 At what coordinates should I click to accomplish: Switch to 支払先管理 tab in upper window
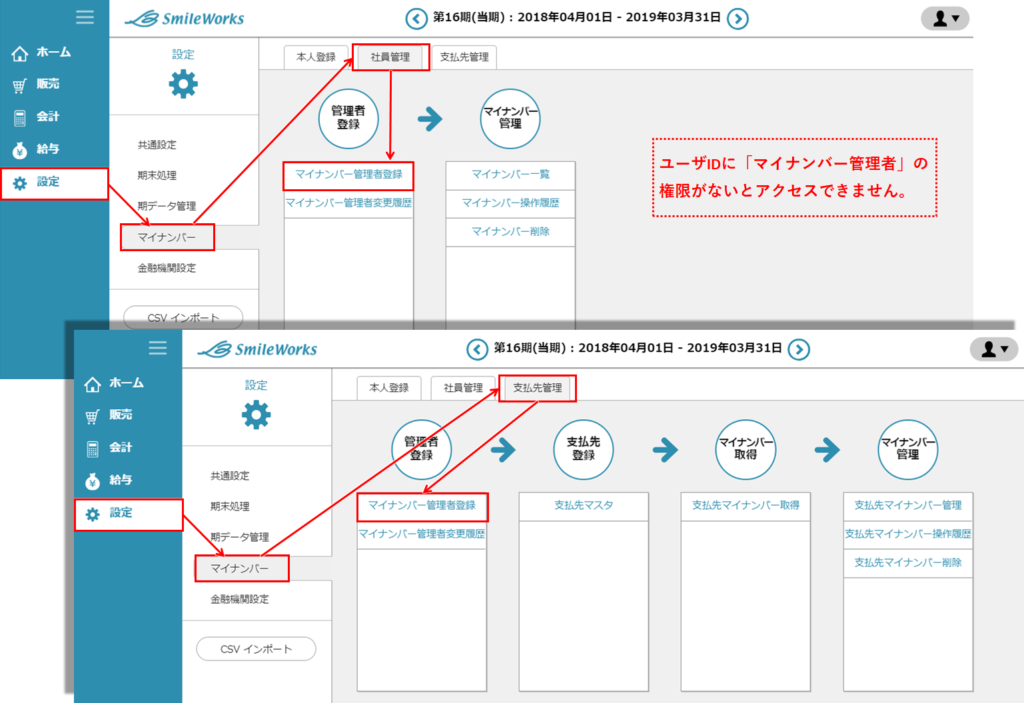(464, 57)
